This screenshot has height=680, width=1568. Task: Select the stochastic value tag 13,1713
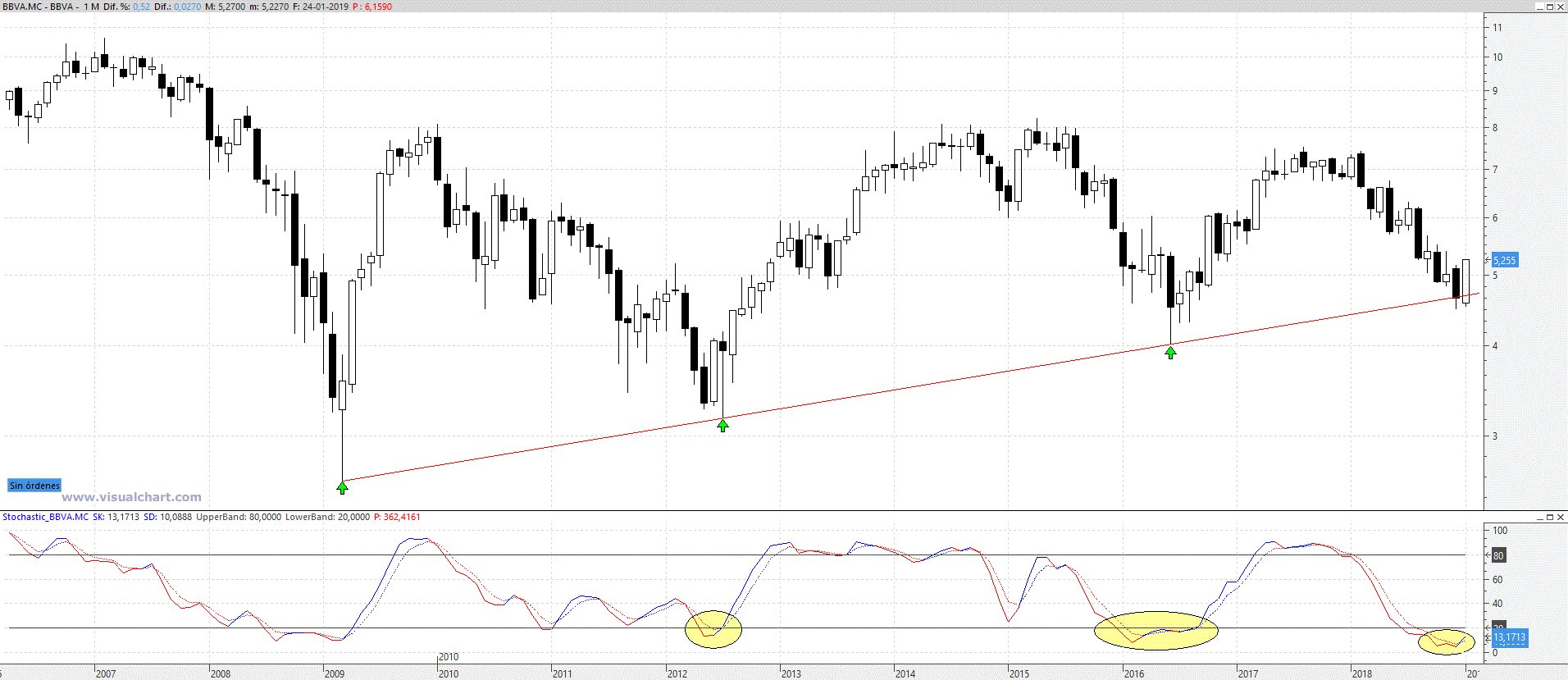1508,637
